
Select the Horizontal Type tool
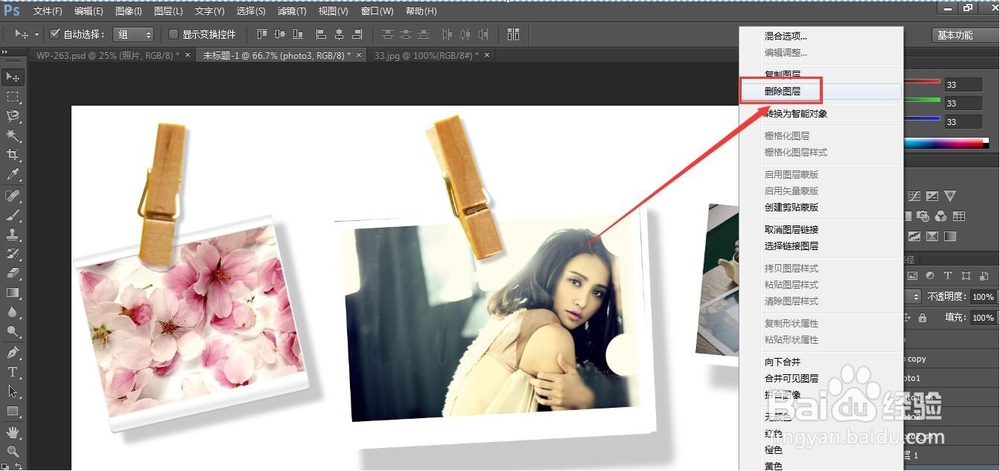pyautogui.click(x=13, y=372)
